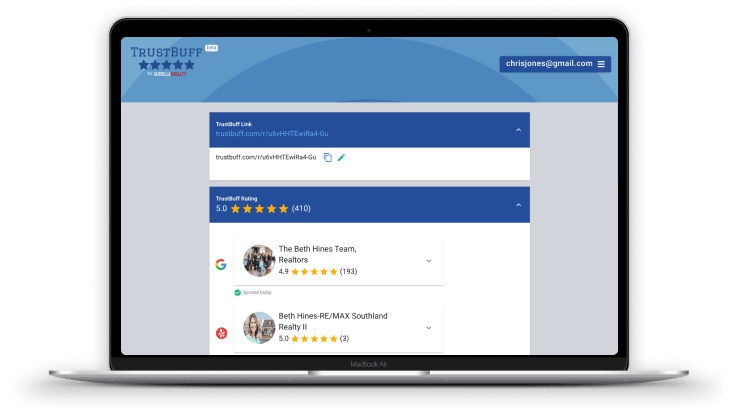Open the chrisjones@gmail.com account menu
The height and width of the screenshot is (413, 738).
tap(555, 64)
